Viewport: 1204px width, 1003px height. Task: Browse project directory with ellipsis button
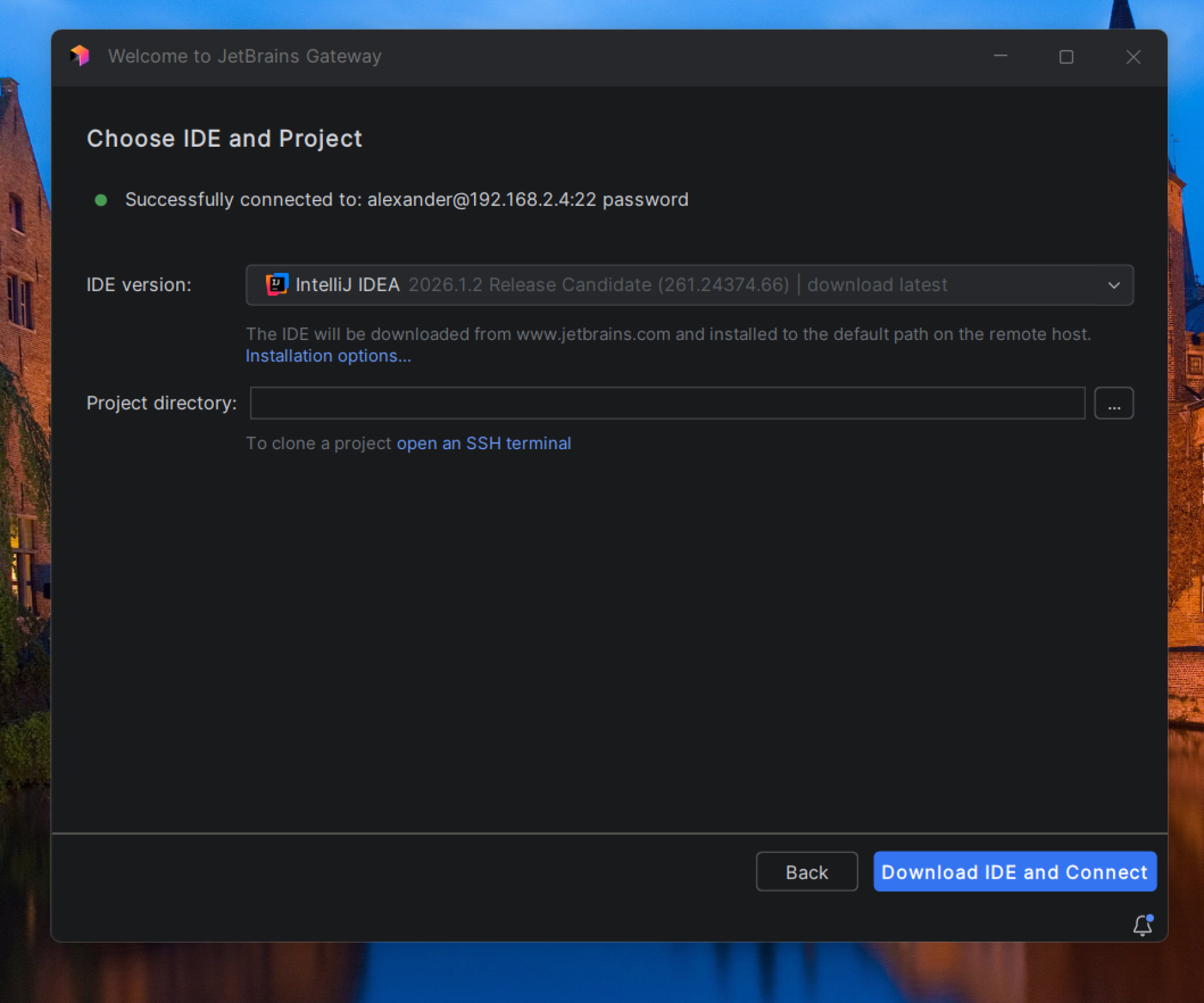click(x=1114, y=403)
